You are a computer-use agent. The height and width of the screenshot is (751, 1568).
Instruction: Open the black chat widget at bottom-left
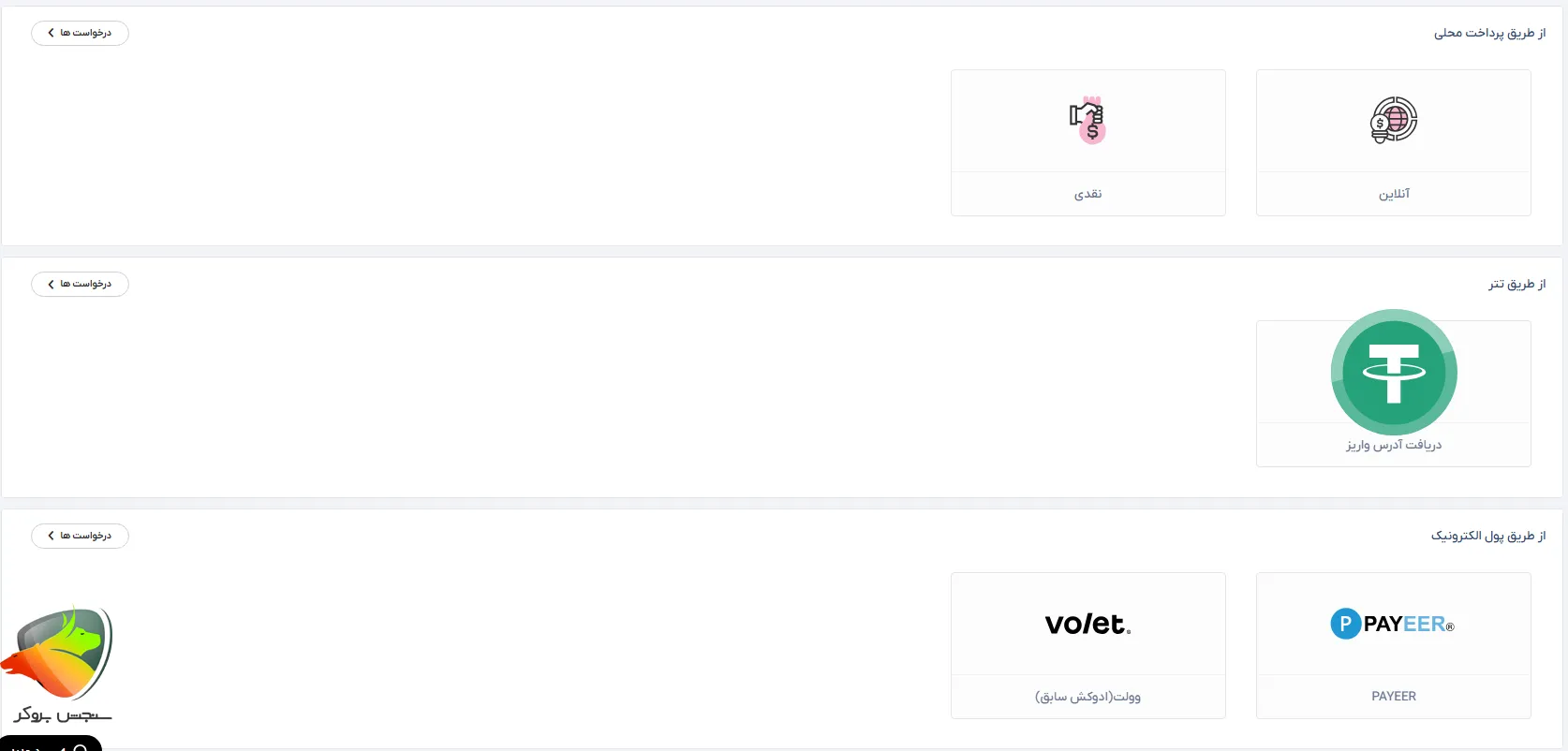51,744
